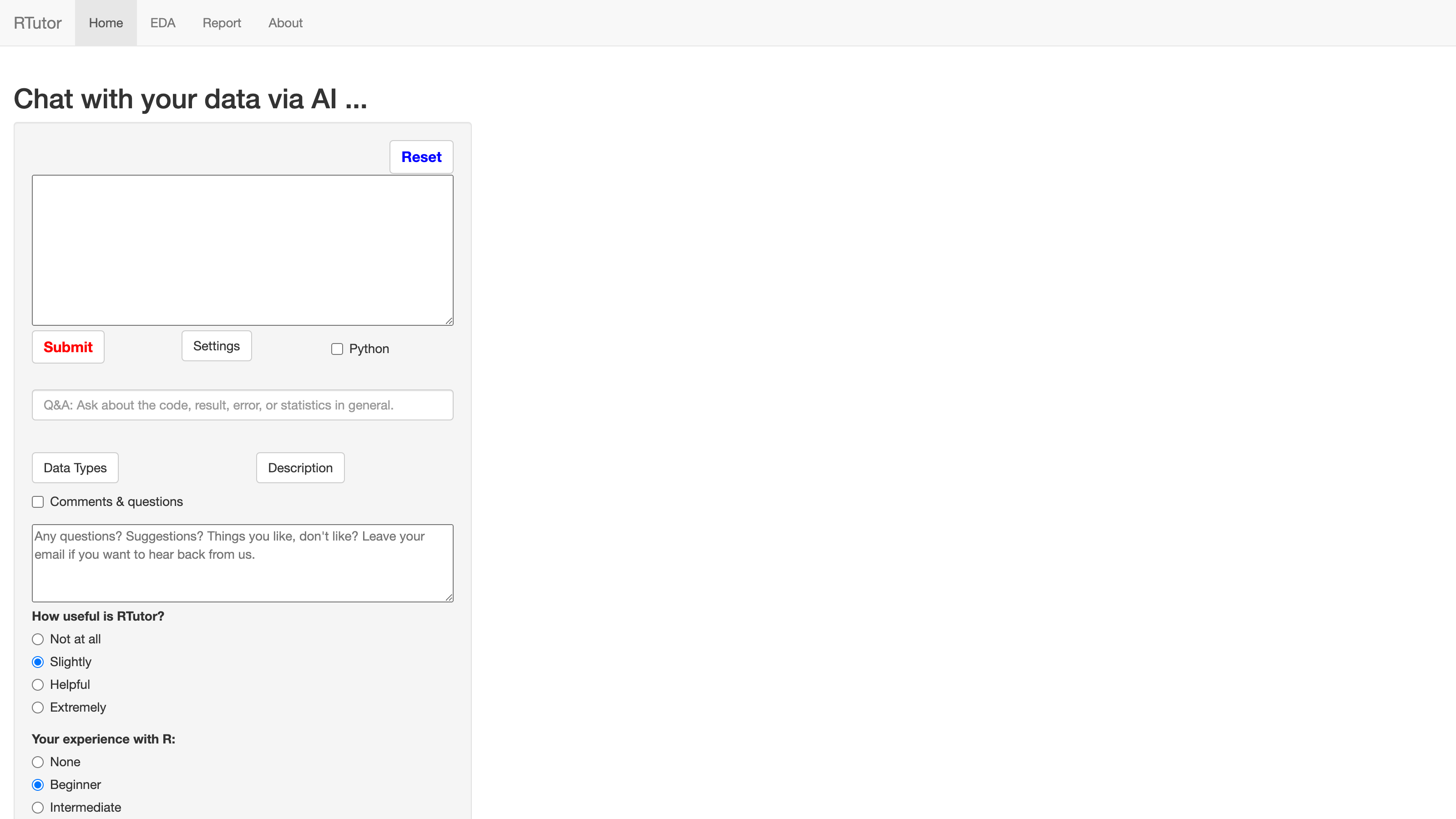Select the Helpful radio button for RTutor
The width and height of the screenshot is (1456, 819).
pyautogui.click(x=37, y=685)
